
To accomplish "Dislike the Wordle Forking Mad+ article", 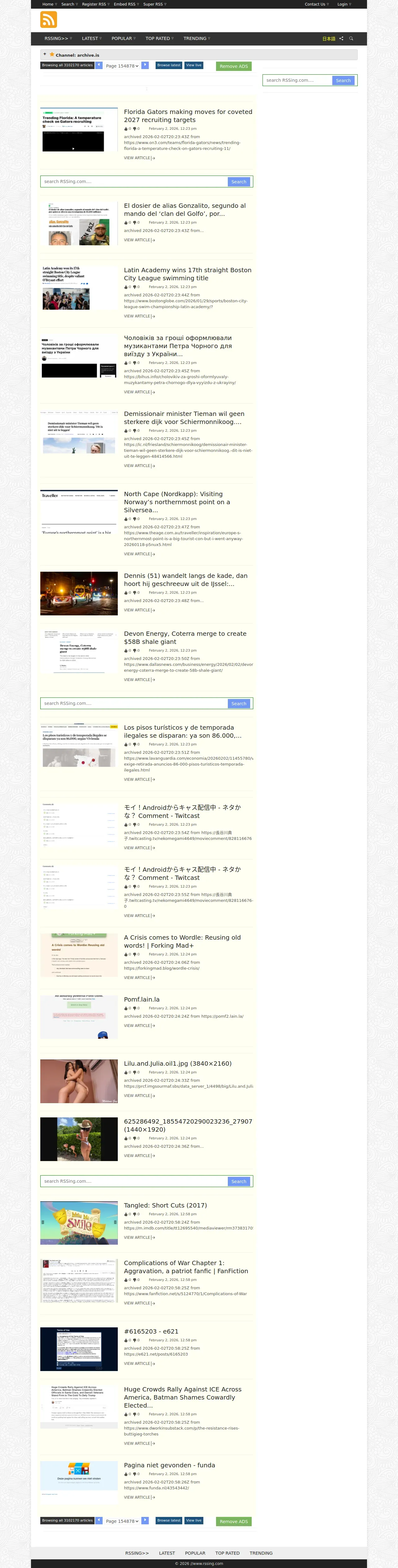I will 135,954.
